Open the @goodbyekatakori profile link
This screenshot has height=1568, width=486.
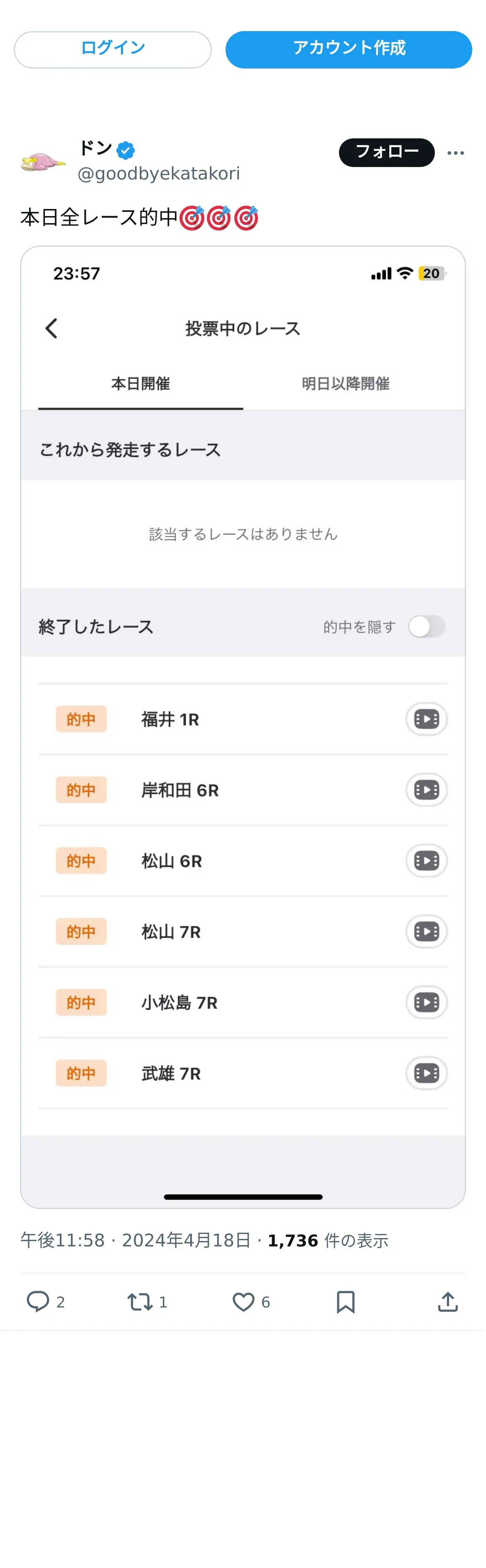159,174
